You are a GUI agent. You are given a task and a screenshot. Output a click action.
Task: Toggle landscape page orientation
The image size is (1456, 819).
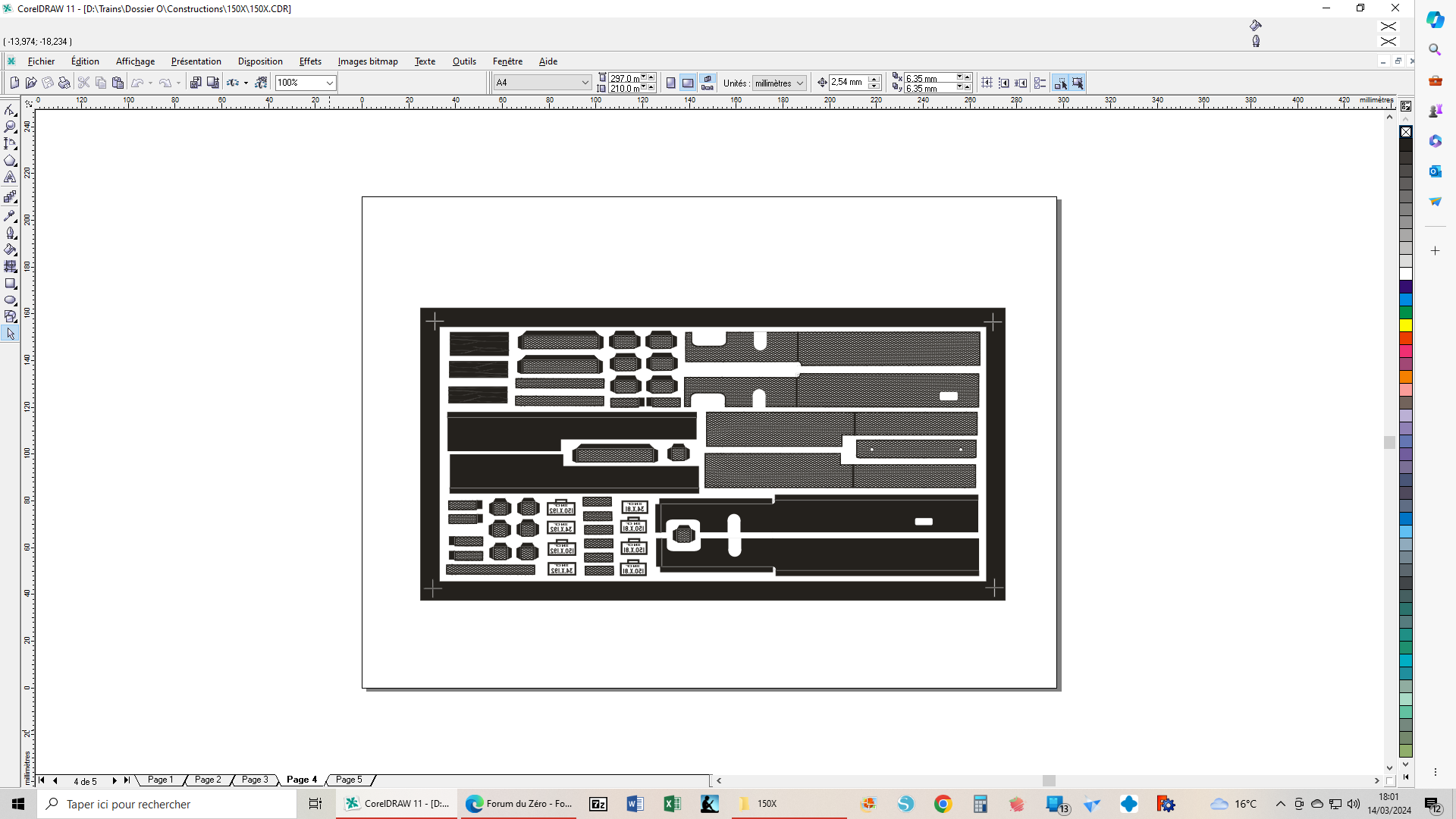(x=688, y=83)
